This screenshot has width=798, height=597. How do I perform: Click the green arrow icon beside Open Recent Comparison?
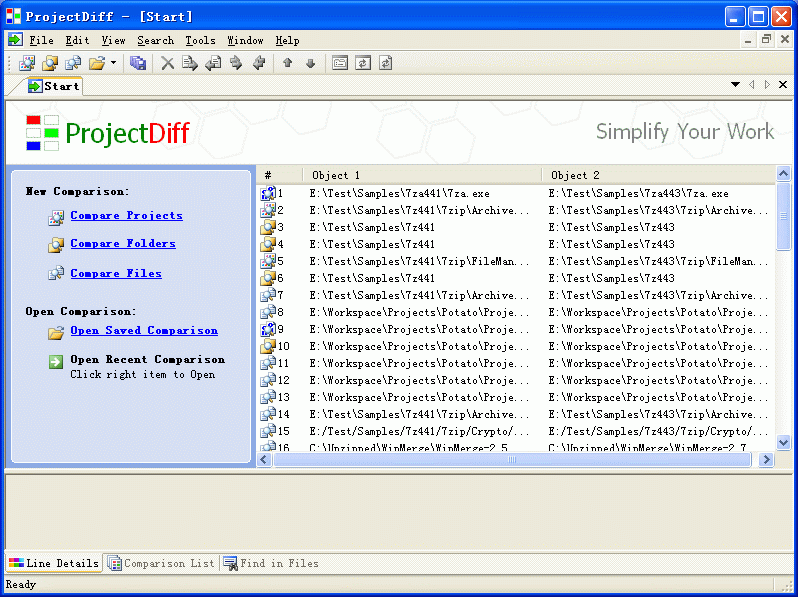[56, 361]
